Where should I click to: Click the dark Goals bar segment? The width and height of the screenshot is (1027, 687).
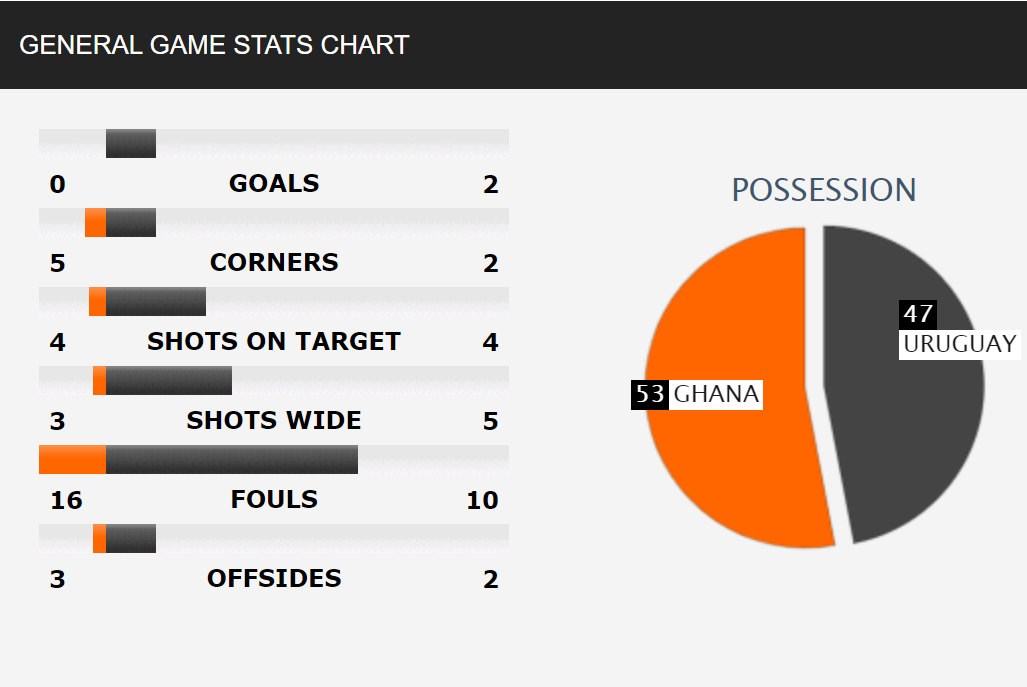click(x=131, y=143)
